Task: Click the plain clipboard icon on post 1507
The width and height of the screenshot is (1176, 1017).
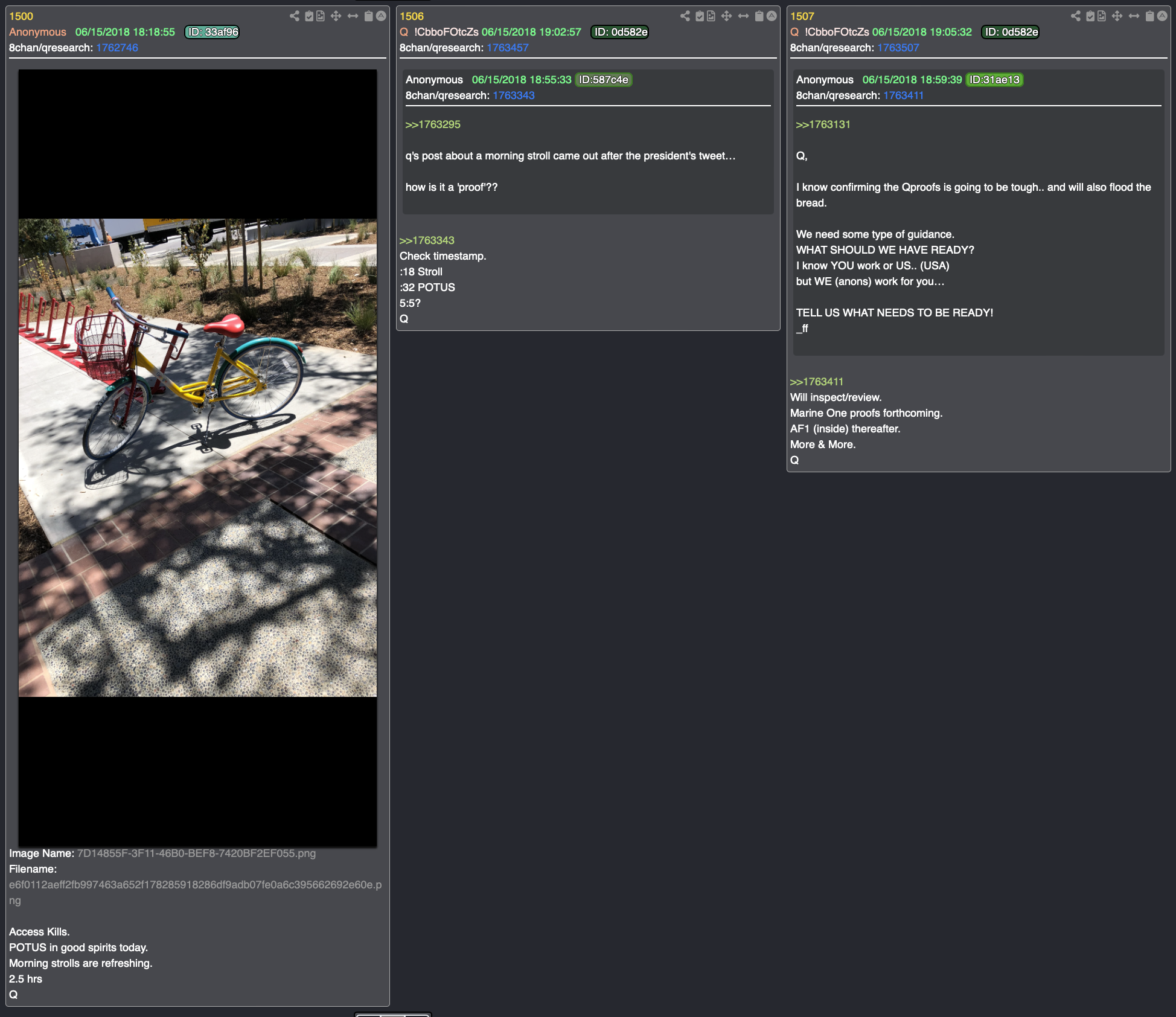Action: pyautogui.click(x=1150, y=16)
